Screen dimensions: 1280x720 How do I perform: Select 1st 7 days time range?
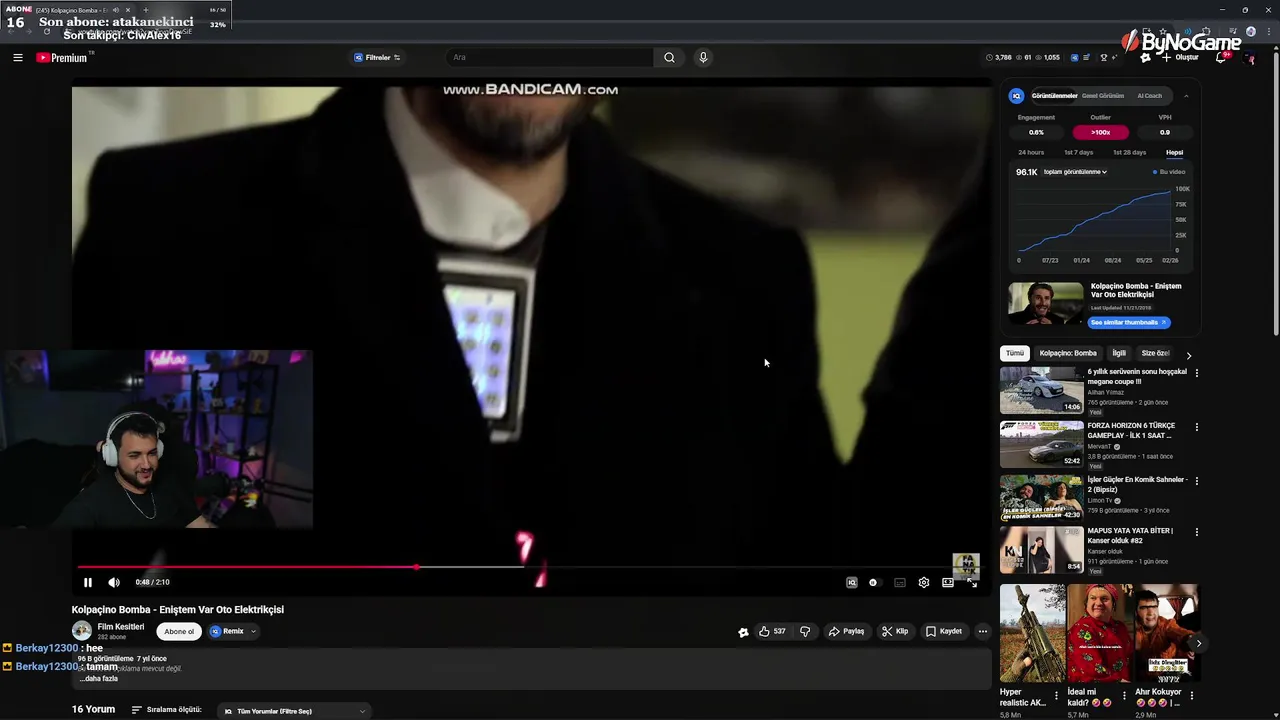click(1078, 152)
